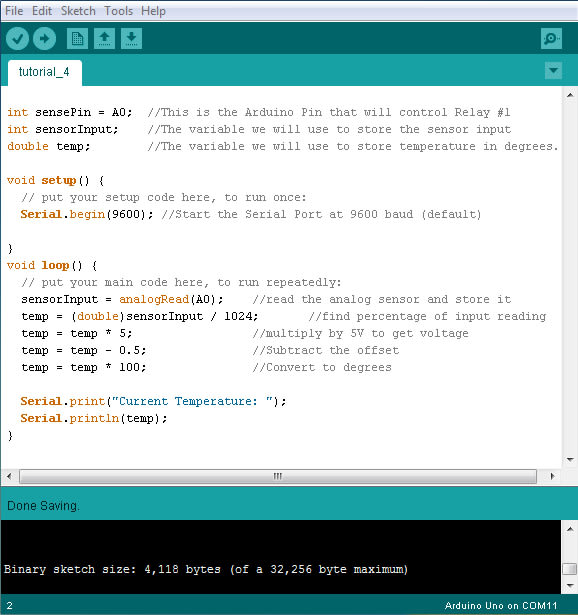Click the '//multiply by 5V to get voltage' comment
The height and width of the screenshot is (615, 578).
tap(360, 333)
